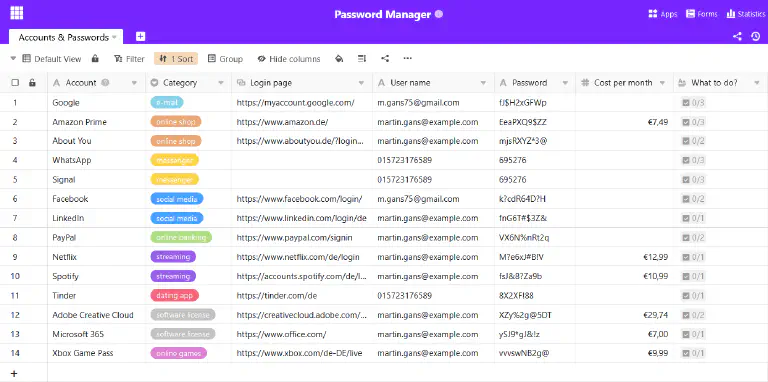Click the dating app tag for Tinder
The height and width of the screenshot is (382, 768).
tap(174, 295)
